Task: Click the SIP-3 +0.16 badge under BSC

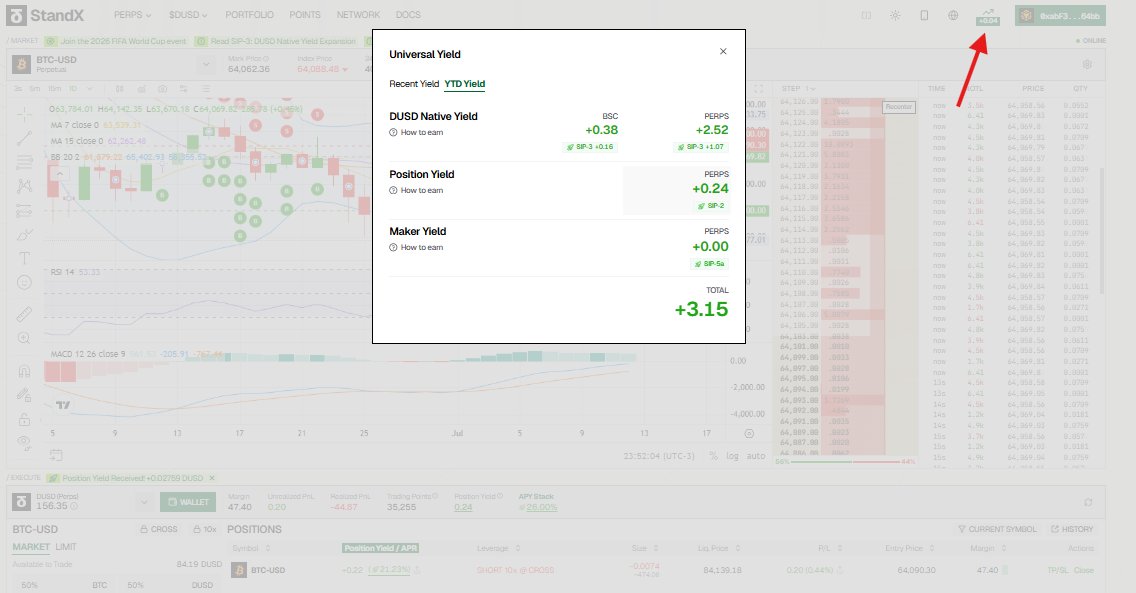Action: [x=590, y=147]
